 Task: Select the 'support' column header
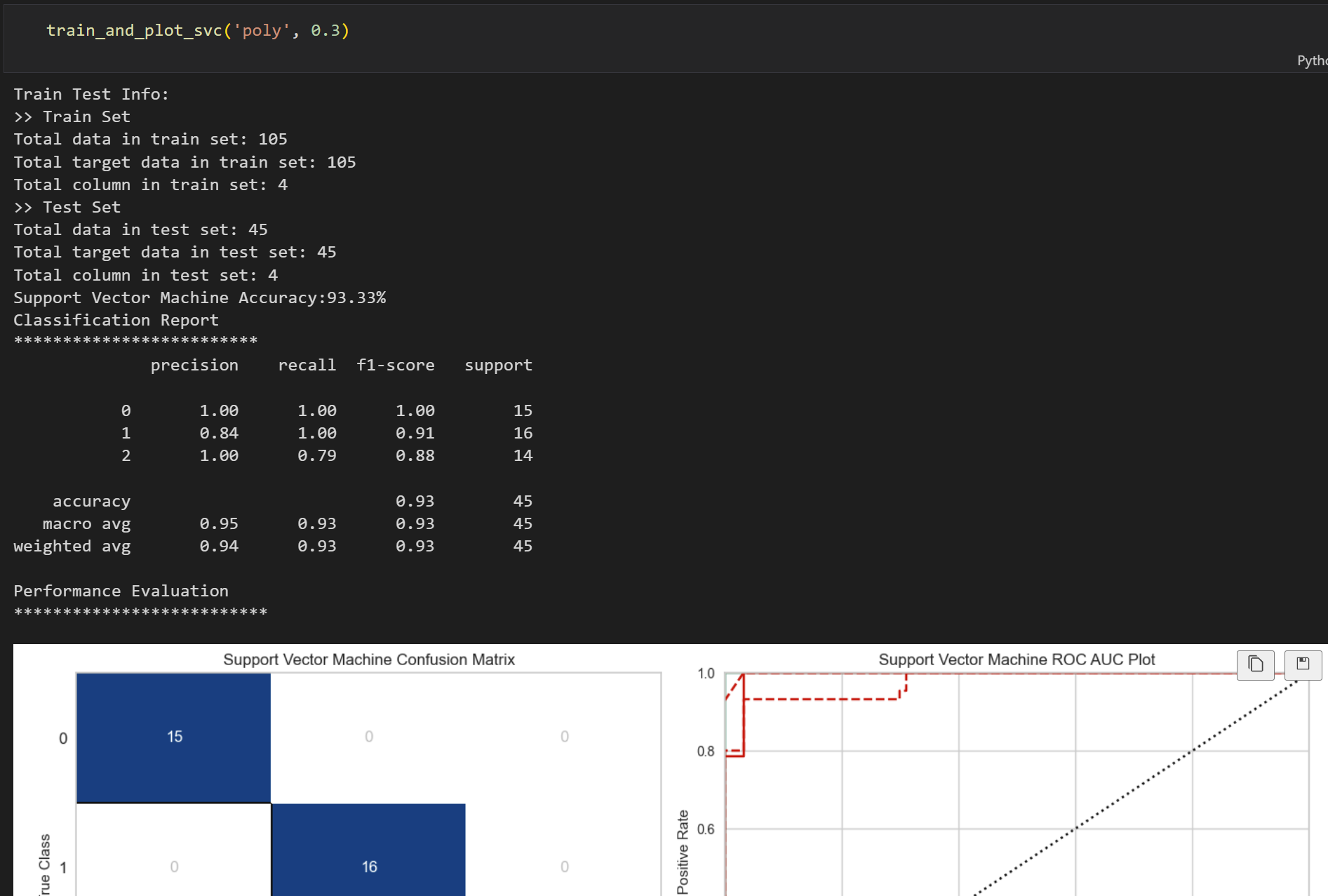(498, 365)
